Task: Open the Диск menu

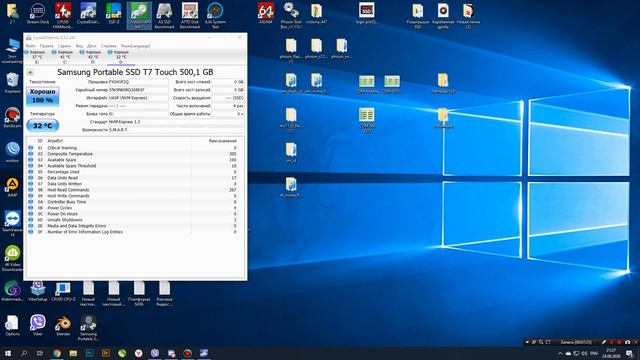Action: 92,46
